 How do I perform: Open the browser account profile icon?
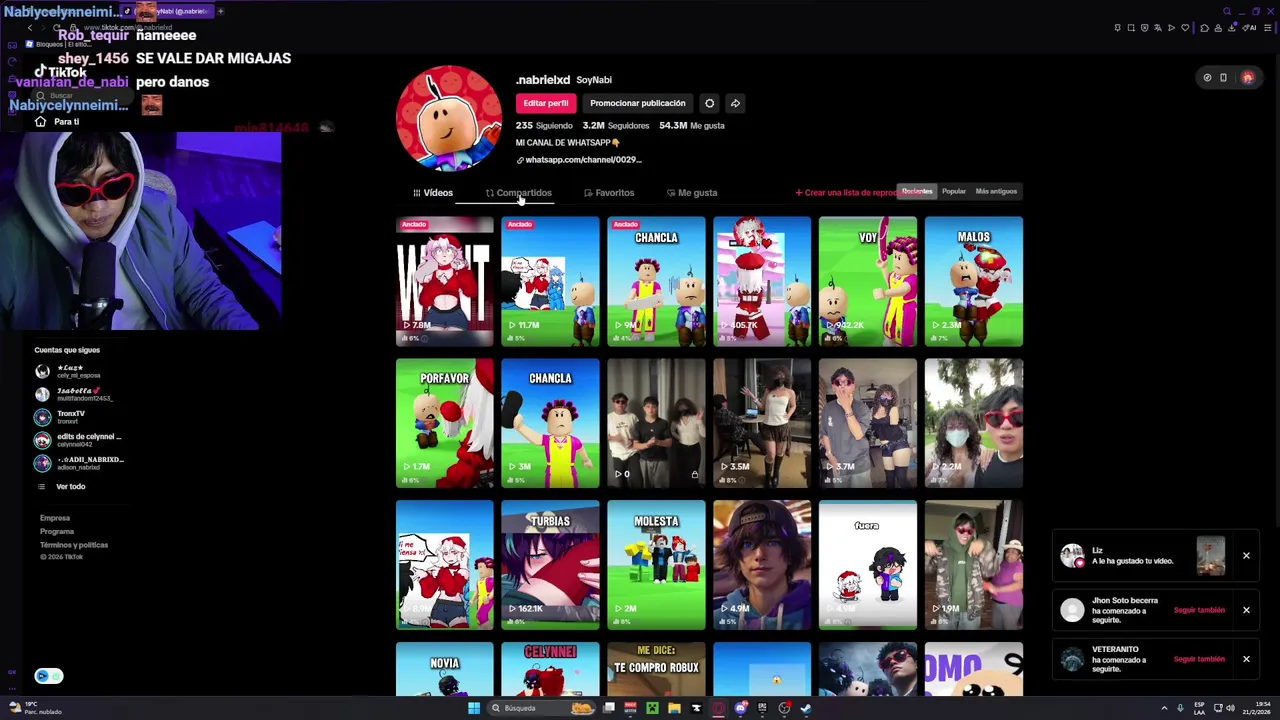coord(1218,28)
